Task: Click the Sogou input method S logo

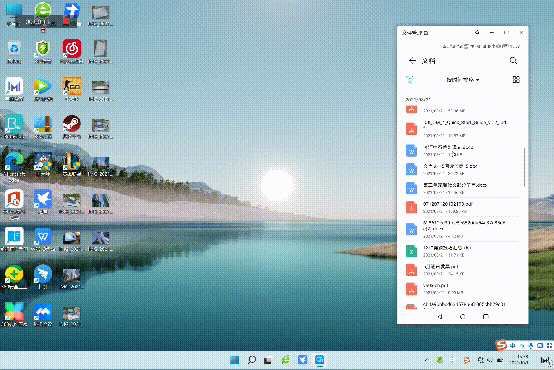Action: tap(501, 345)
